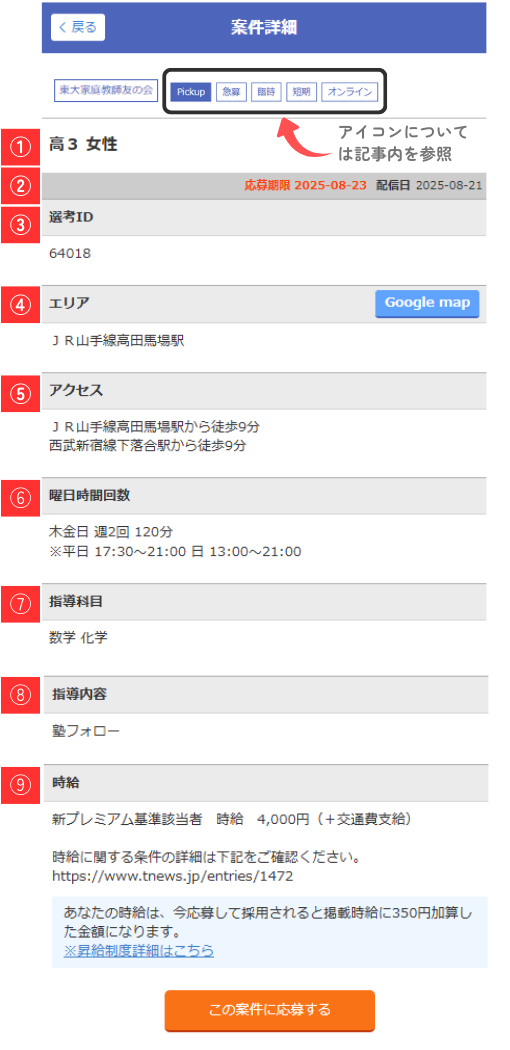Apply with この案件に応募する button
The image size is (510, 1050).
tap(270, 1010)
